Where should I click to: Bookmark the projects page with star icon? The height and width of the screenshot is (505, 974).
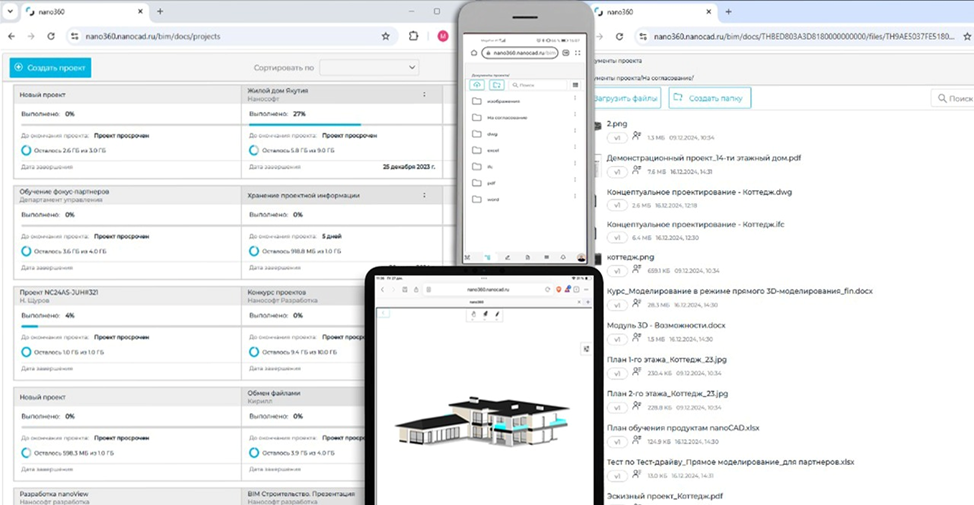[386, 36]
